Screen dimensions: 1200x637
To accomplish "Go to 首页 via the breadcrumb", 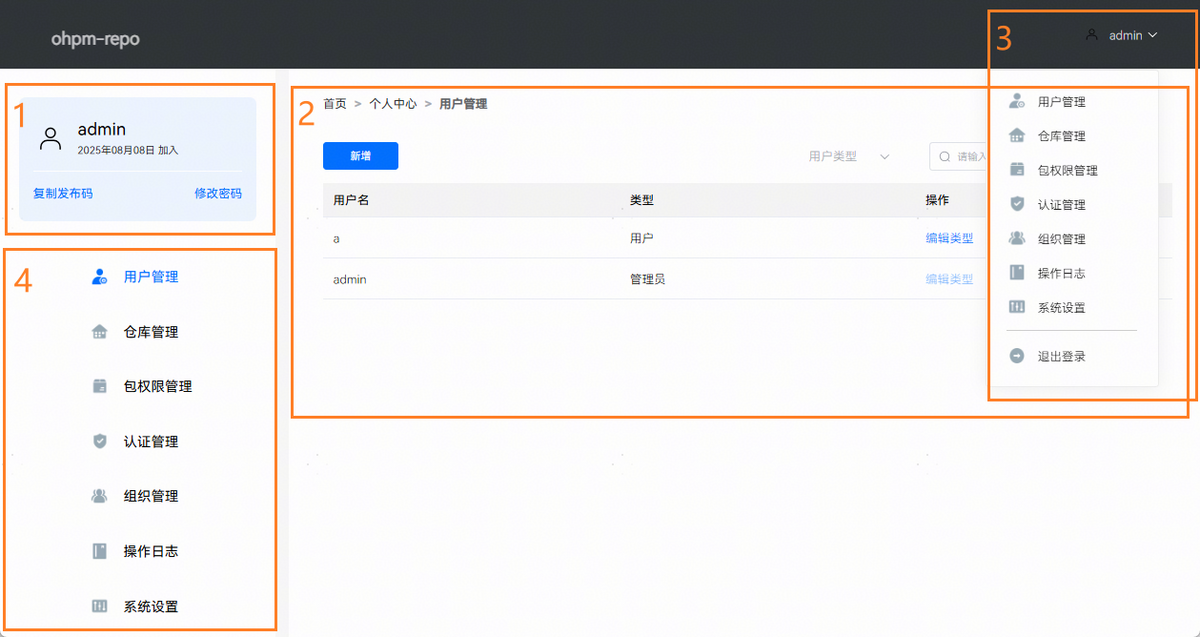I will click(334, 104).
